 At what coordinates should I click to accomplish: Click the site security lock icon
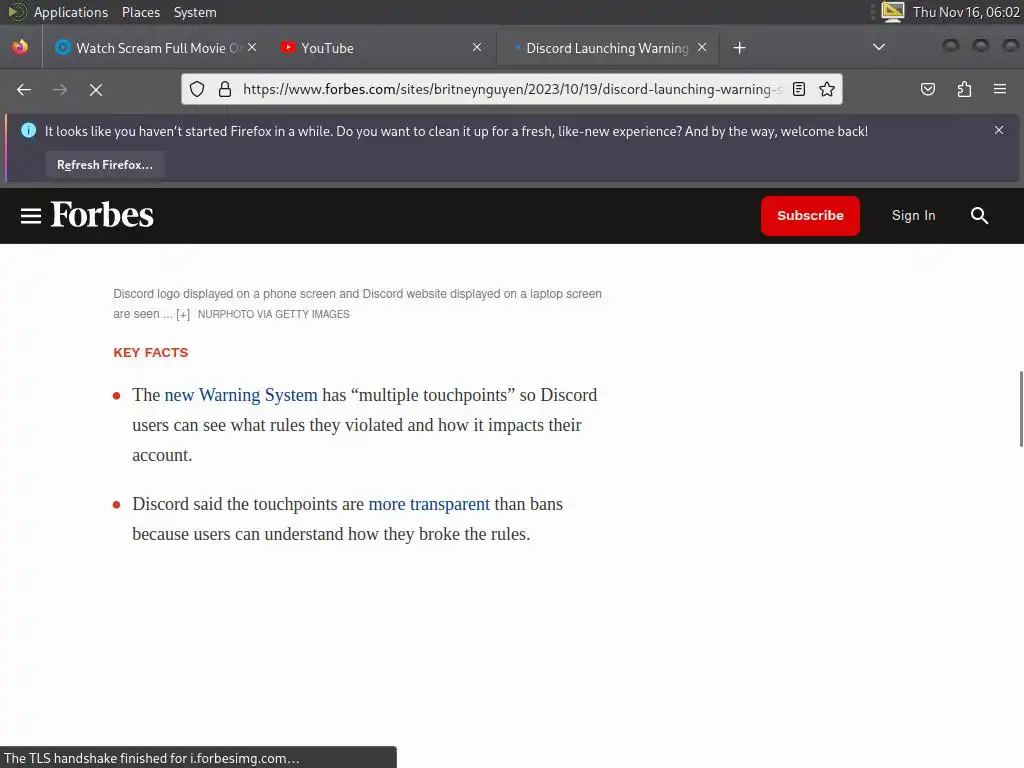pyautogui.click(x=225, y=89)
